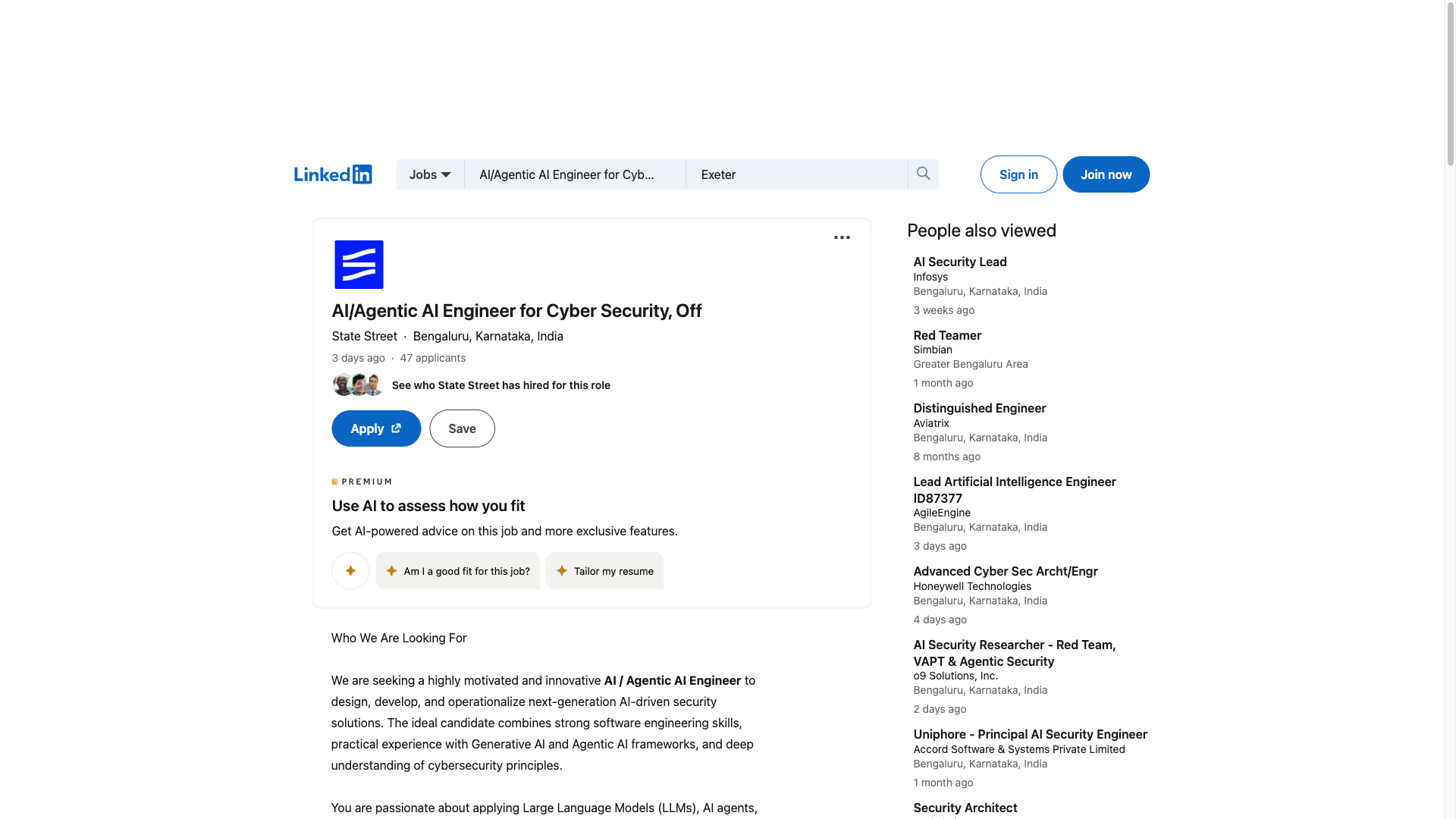Image resolution: width=1456 pixels, height=819 pixels.
Task: Open the three-dot more options menu
Action: pyautogui.click(x=842, y=237)
